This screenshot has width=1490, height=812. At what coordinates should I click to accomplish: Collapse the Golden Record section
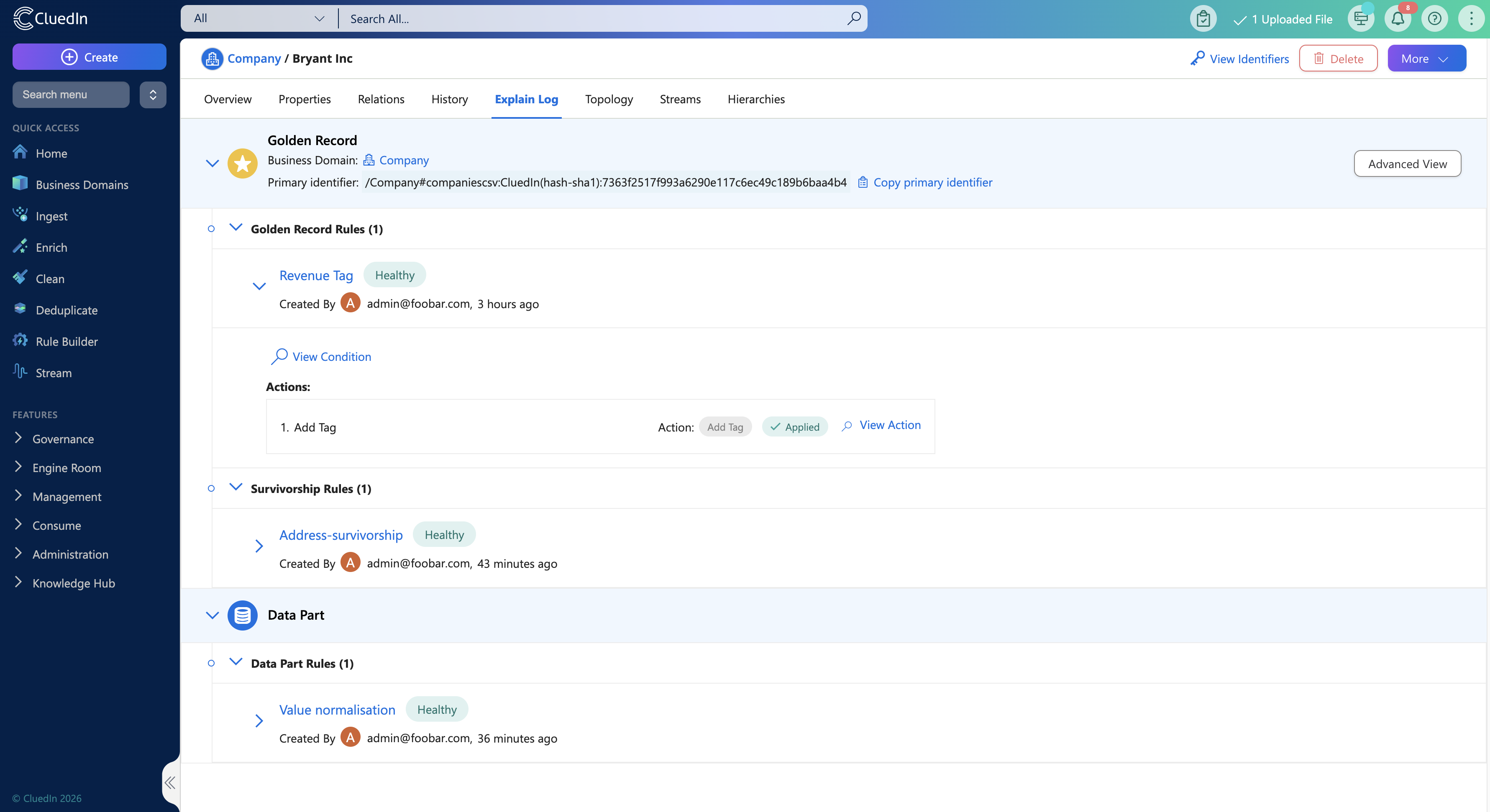212,163
